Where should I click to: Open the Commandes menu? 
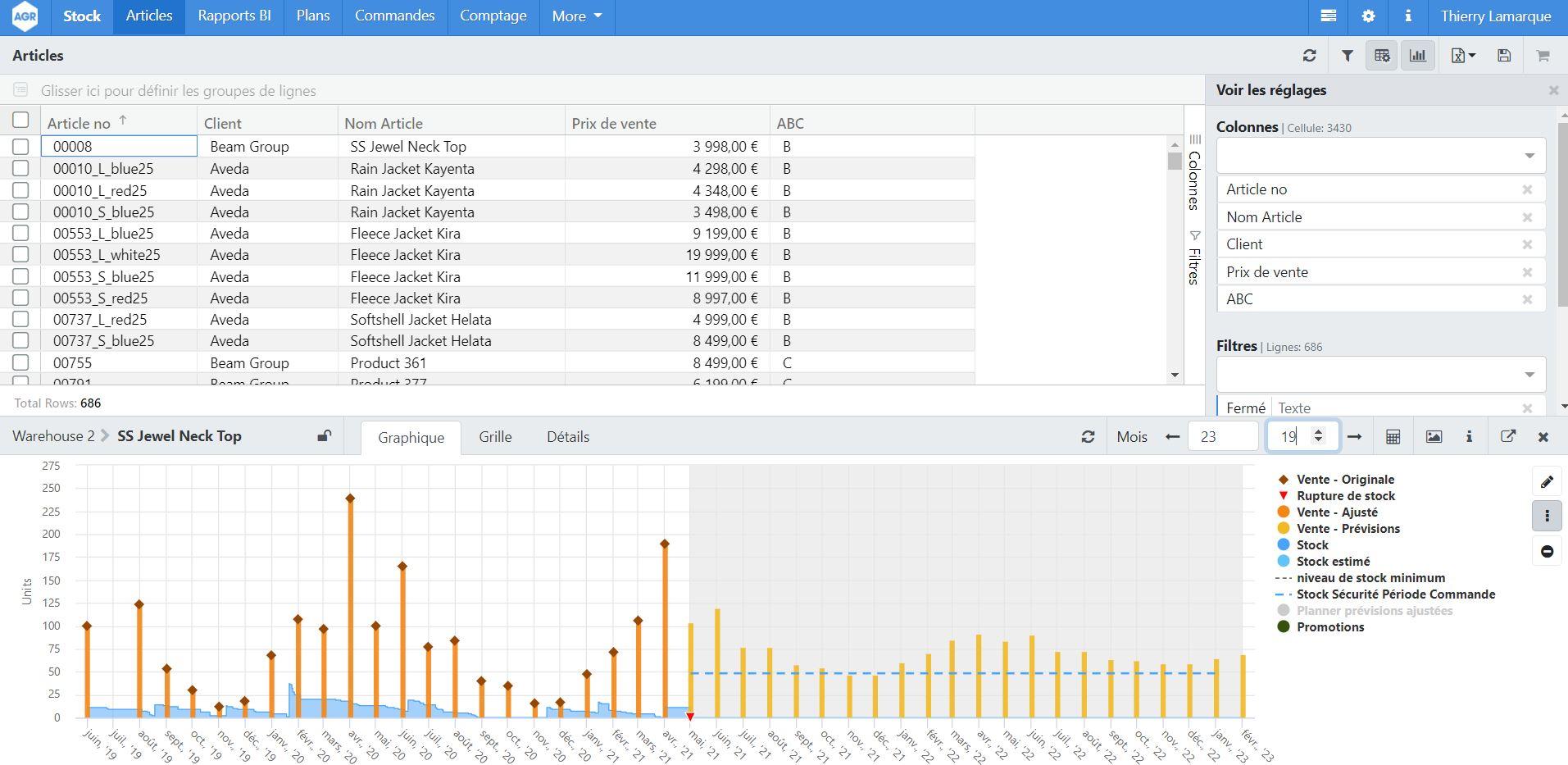pos(394,16)
